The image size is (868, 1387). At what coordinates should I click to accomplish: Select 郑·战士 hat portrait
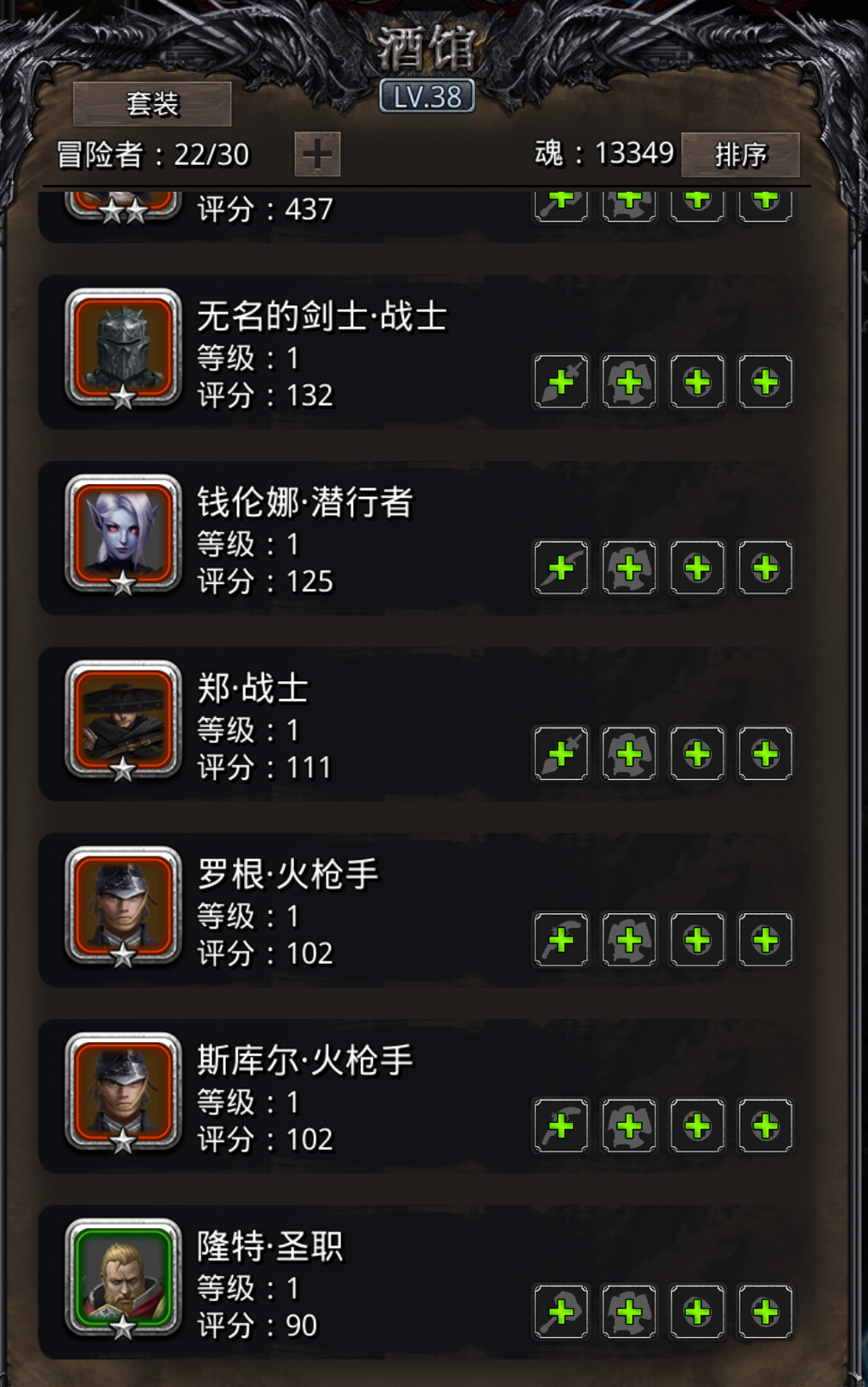point(124,721)
